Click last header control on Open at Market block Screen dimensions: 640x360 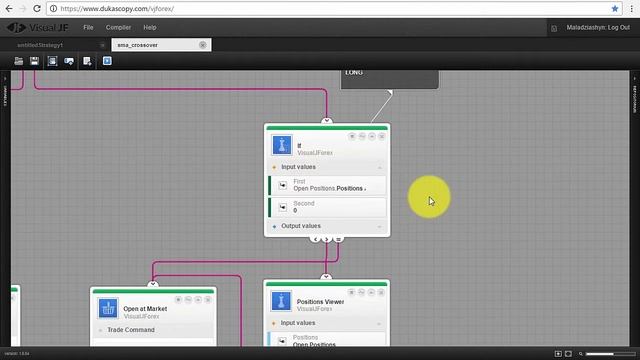coord(208,300)
